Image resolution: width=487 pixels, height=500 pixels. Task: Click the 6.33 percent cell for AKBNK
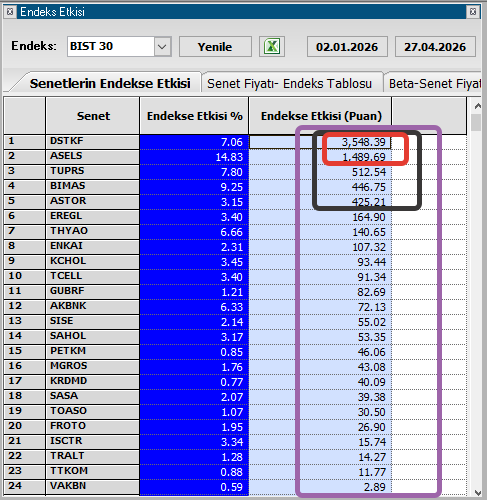pos(194,307)
